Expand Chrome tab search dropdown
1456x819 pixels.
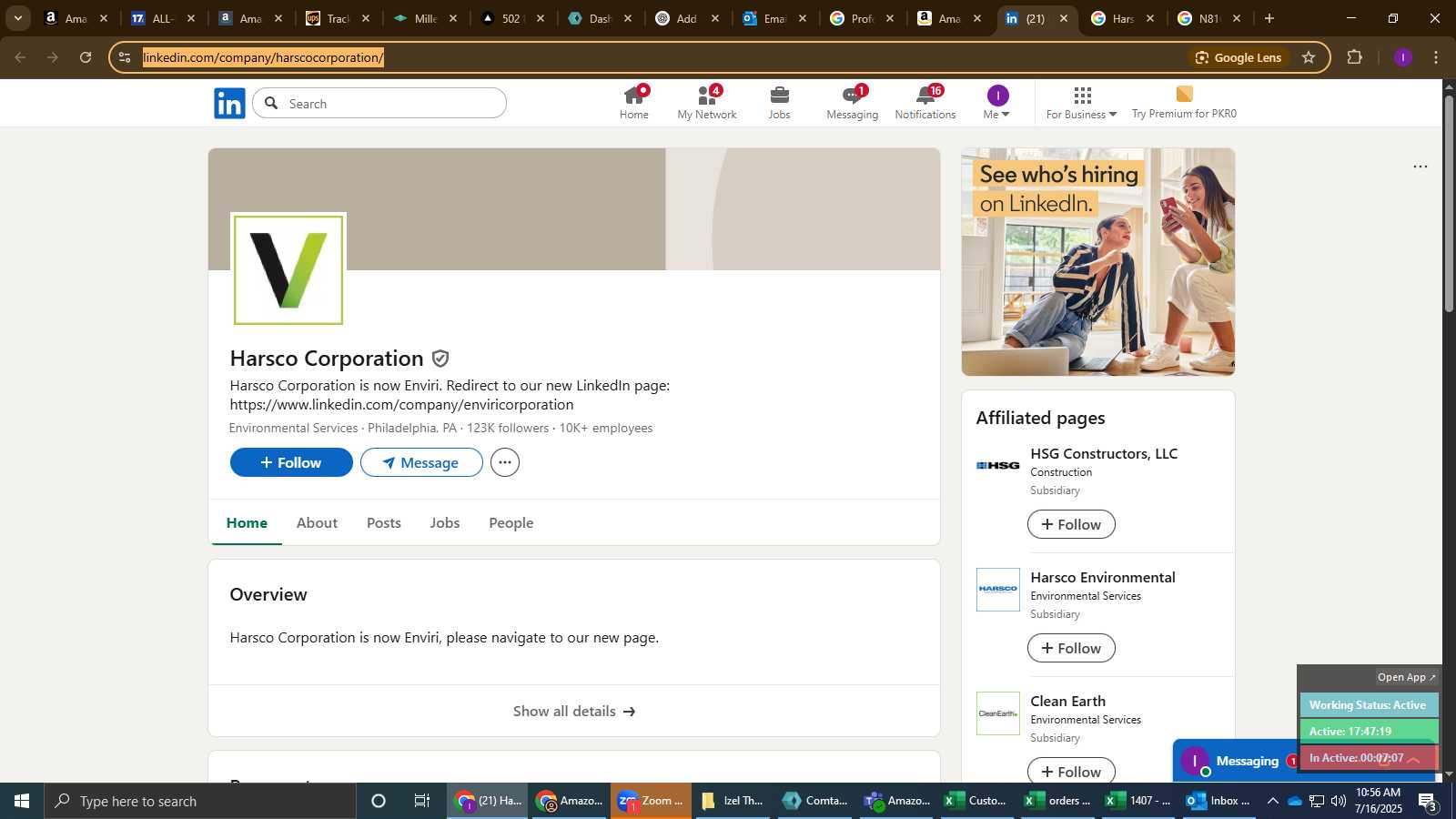[17, 18]
